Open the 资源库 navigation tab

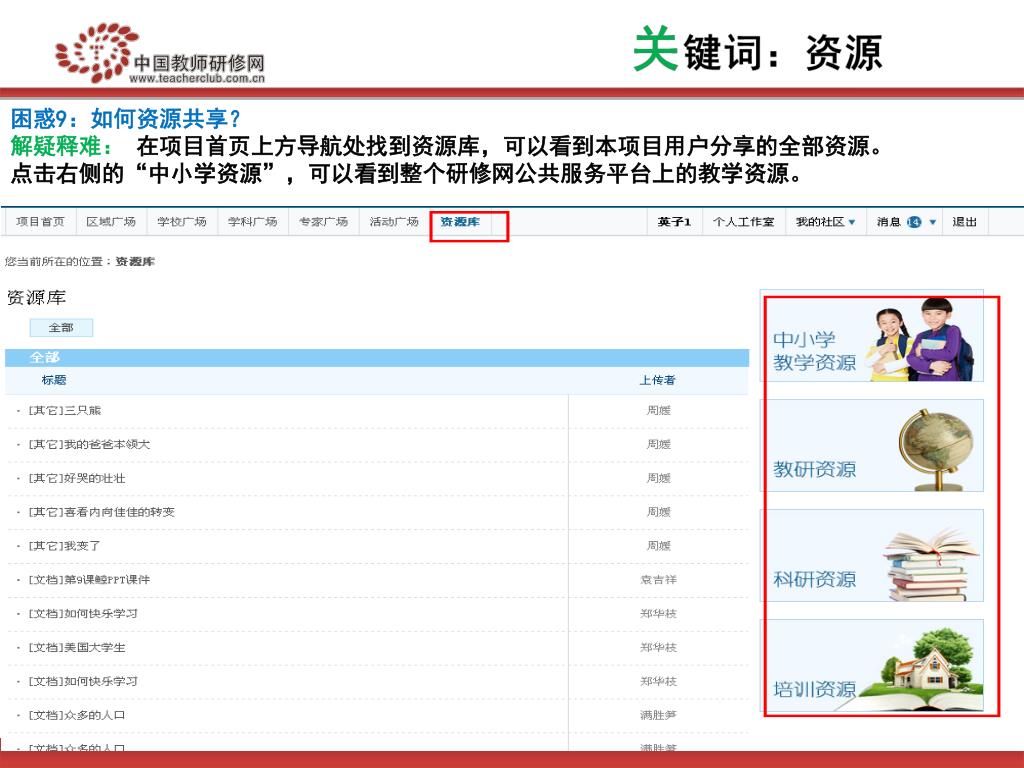pos(460,222)
